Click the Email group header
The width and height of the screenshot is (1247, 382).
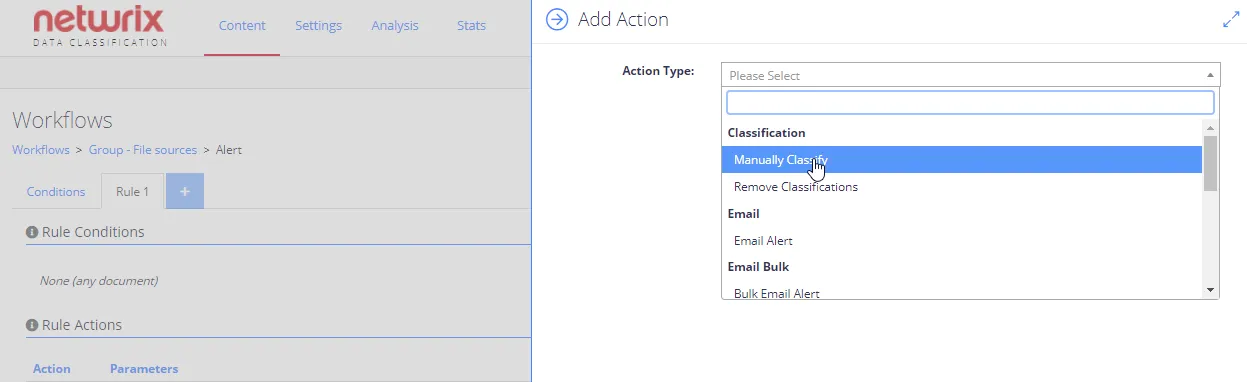coord(744,214)
